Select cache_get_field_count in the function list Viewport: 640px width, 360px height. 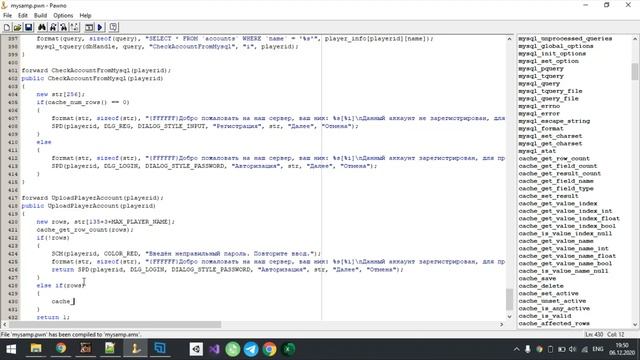click(x=558, y=166)
